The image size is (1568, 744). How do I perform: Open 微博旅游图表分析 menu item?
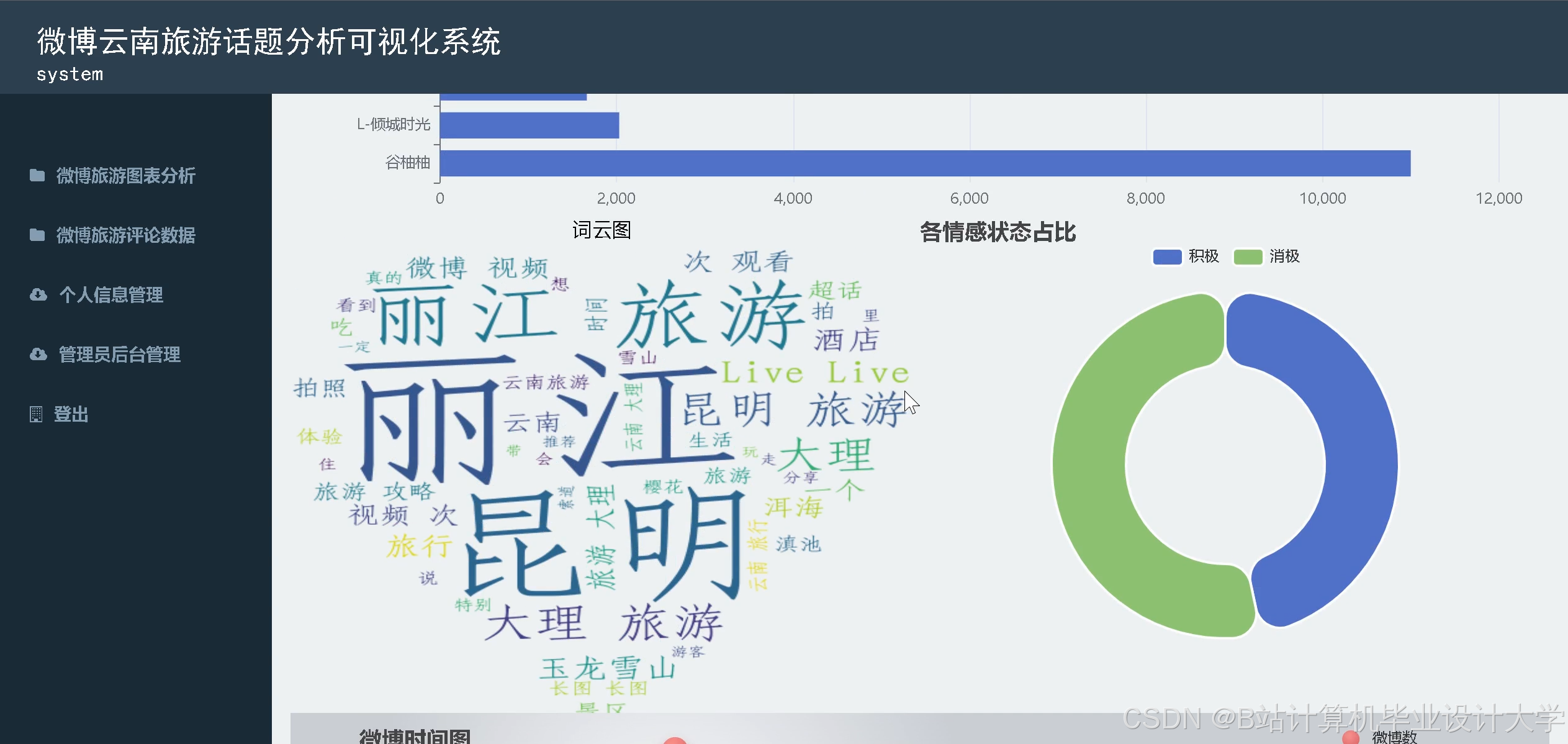coord(125,176)
